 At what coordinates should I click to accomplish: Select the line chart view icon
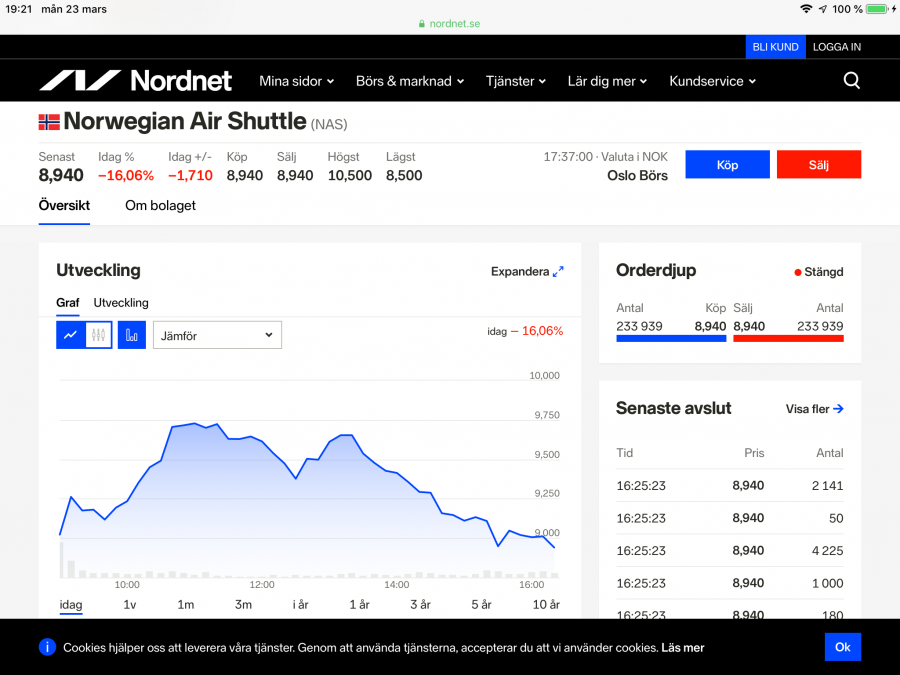[x=70, y=335]
